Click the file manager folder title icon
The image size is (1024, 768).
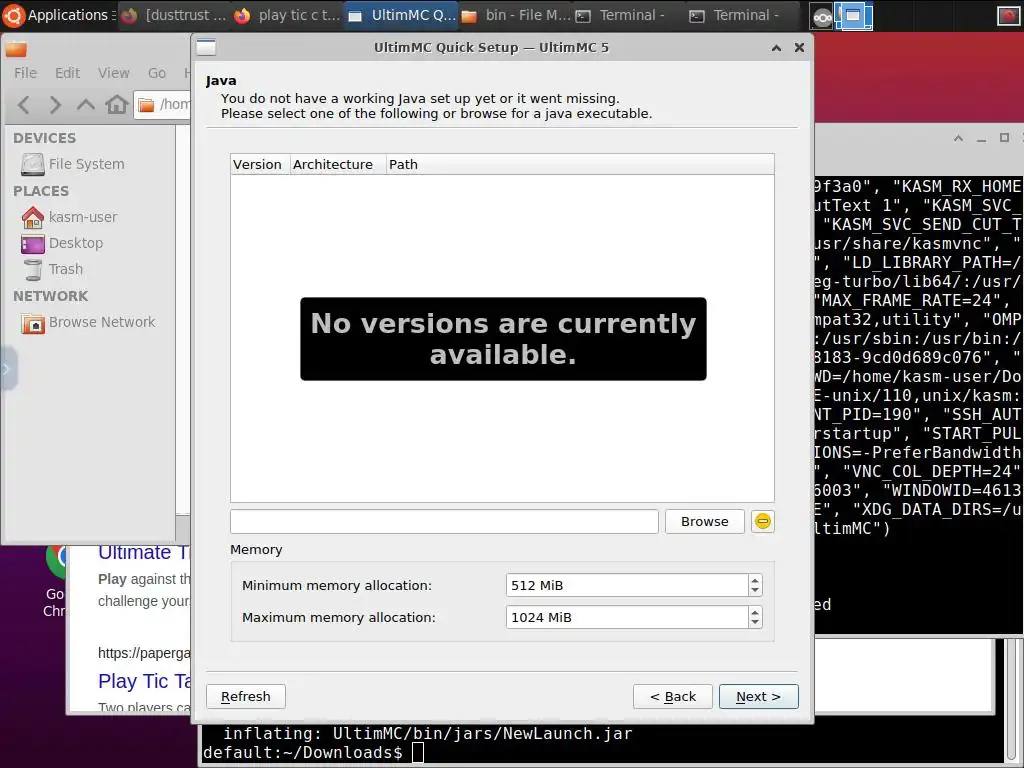(16, 48)
